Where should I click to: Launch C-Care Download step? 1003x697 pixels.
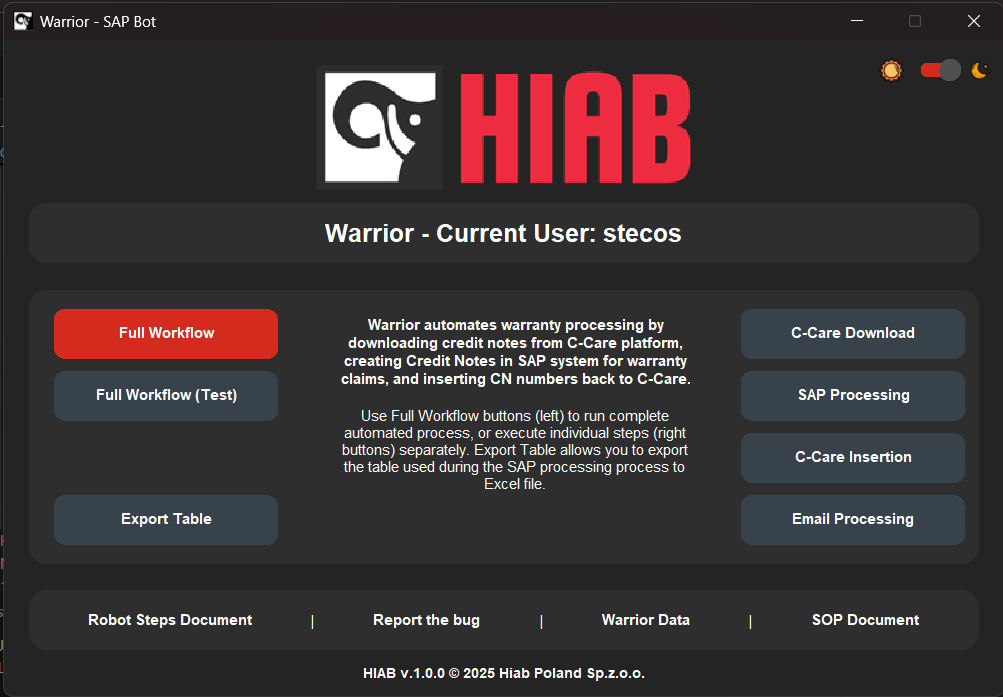[x=853, y=334]
